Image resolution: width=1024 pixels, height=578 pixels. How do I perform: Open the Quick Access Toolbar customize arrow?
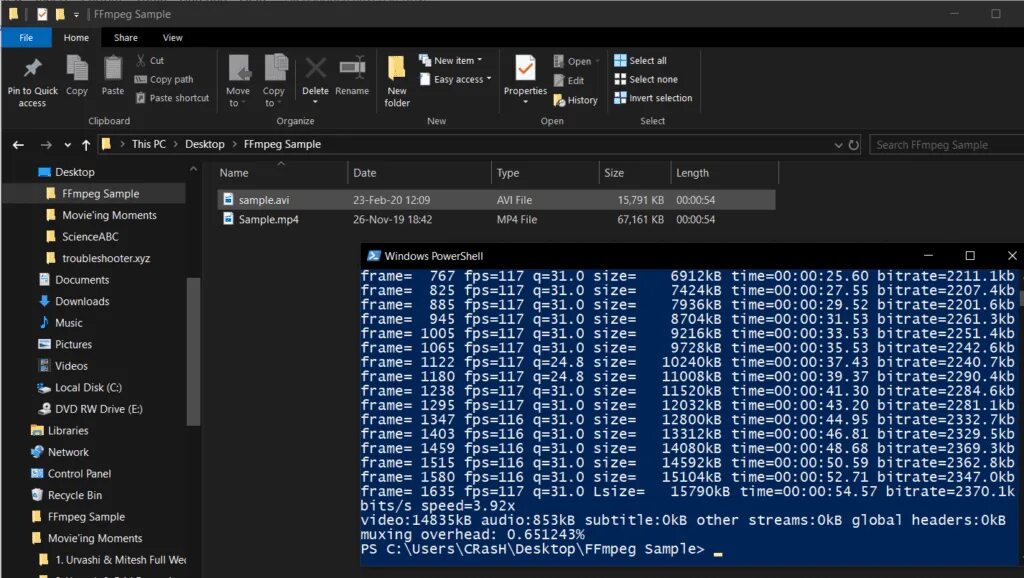click(x=76, y=14)
